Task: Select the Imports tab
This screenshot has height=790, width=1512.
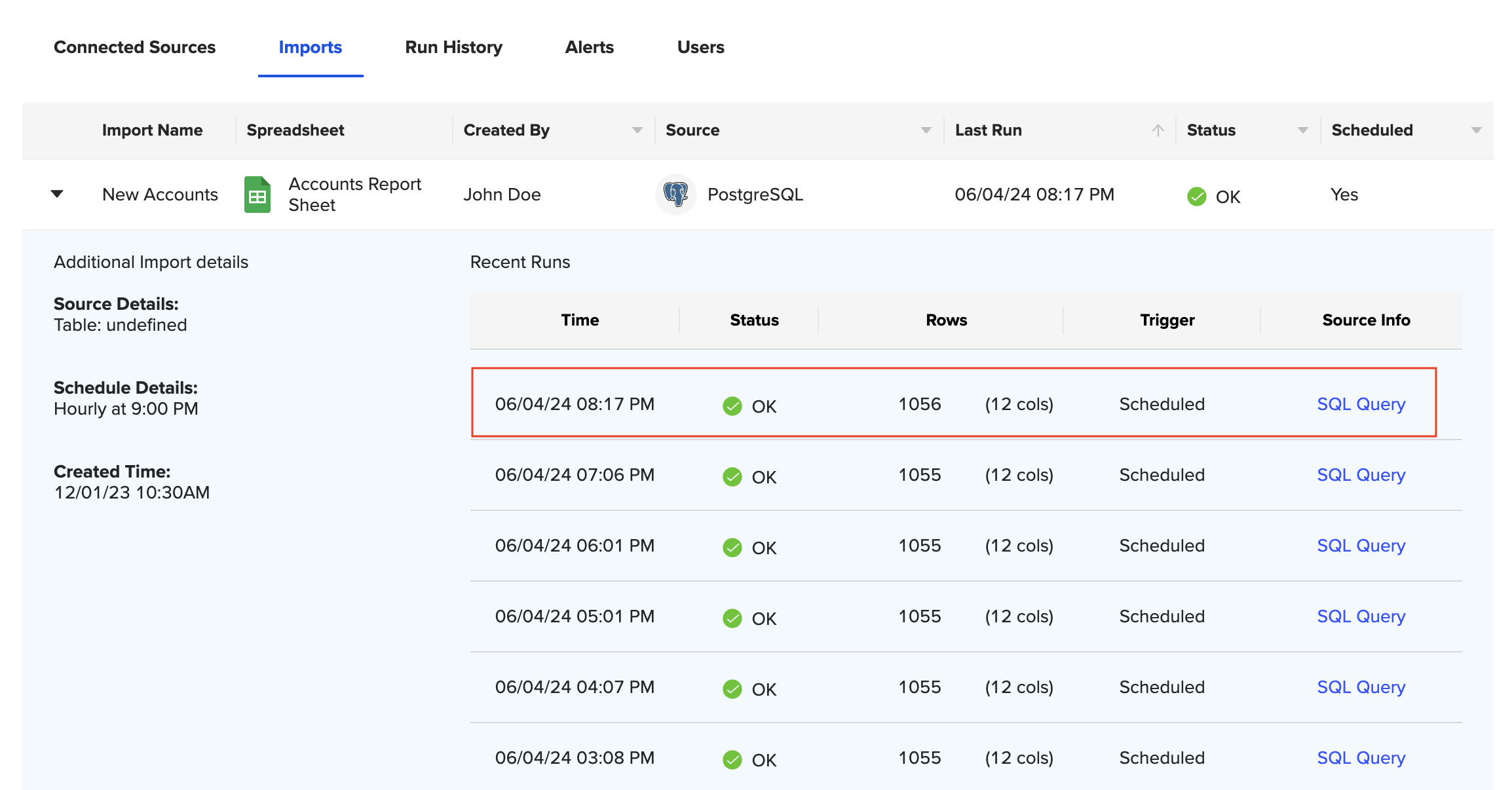Action: [x=311, y=47]
